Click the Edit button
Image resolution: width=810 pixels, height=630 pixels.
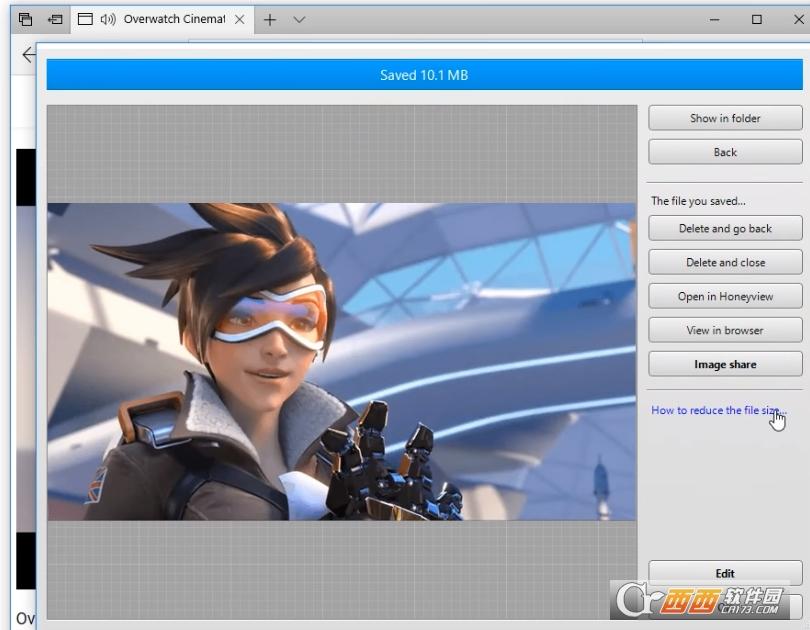[725, 573]
